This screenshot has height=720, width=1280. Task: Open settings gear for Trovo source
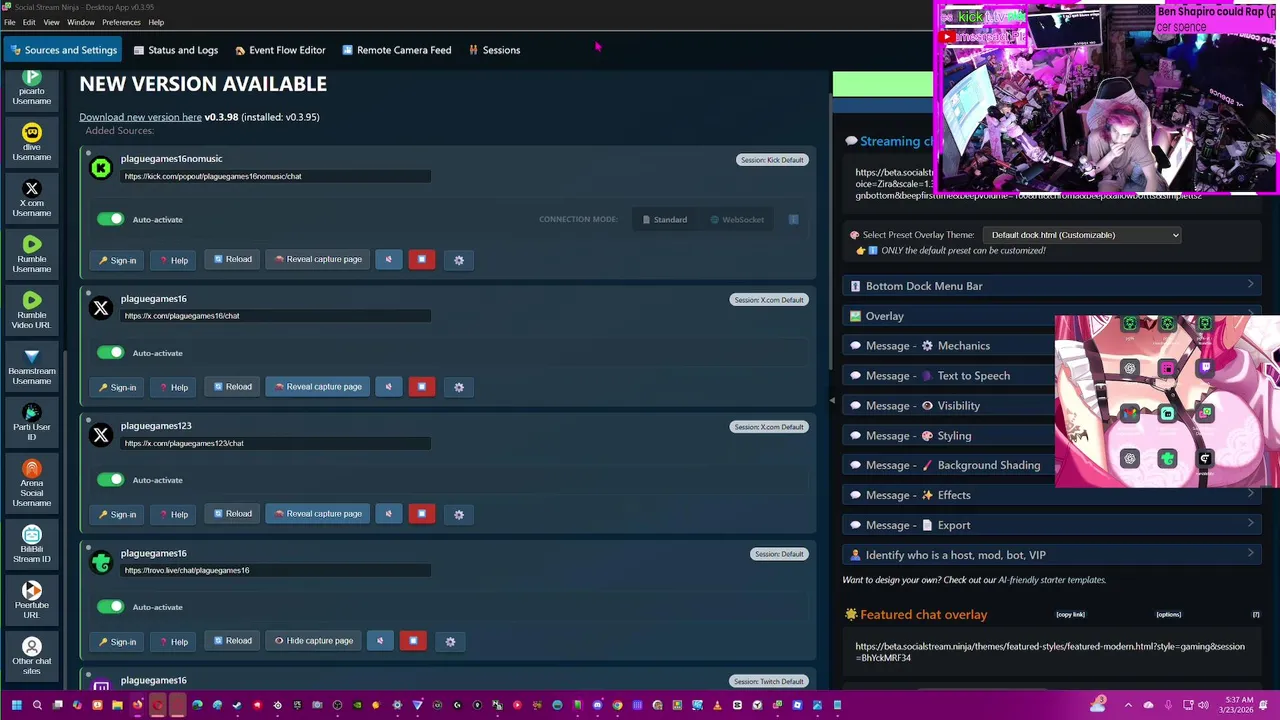tap(450, 641)
